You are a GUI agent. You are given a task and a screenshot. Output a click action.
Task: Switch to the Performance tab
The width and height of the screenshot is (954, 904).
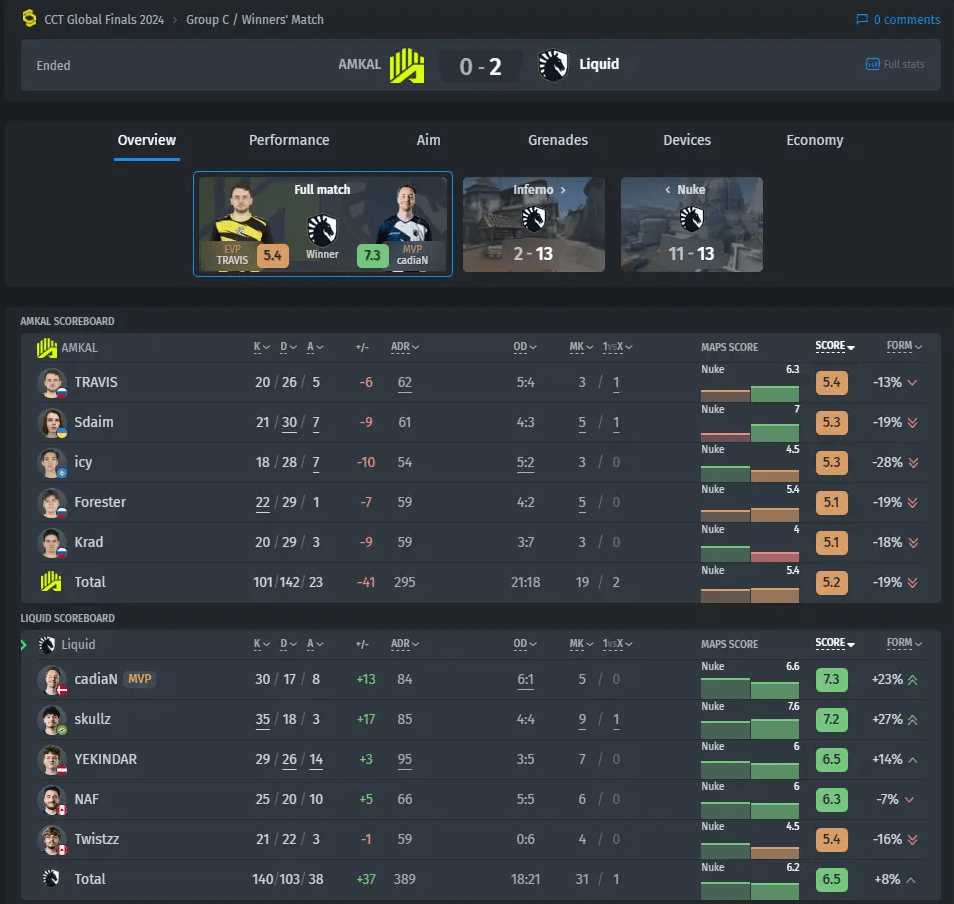pyautogui.click(x=289, y=141)
